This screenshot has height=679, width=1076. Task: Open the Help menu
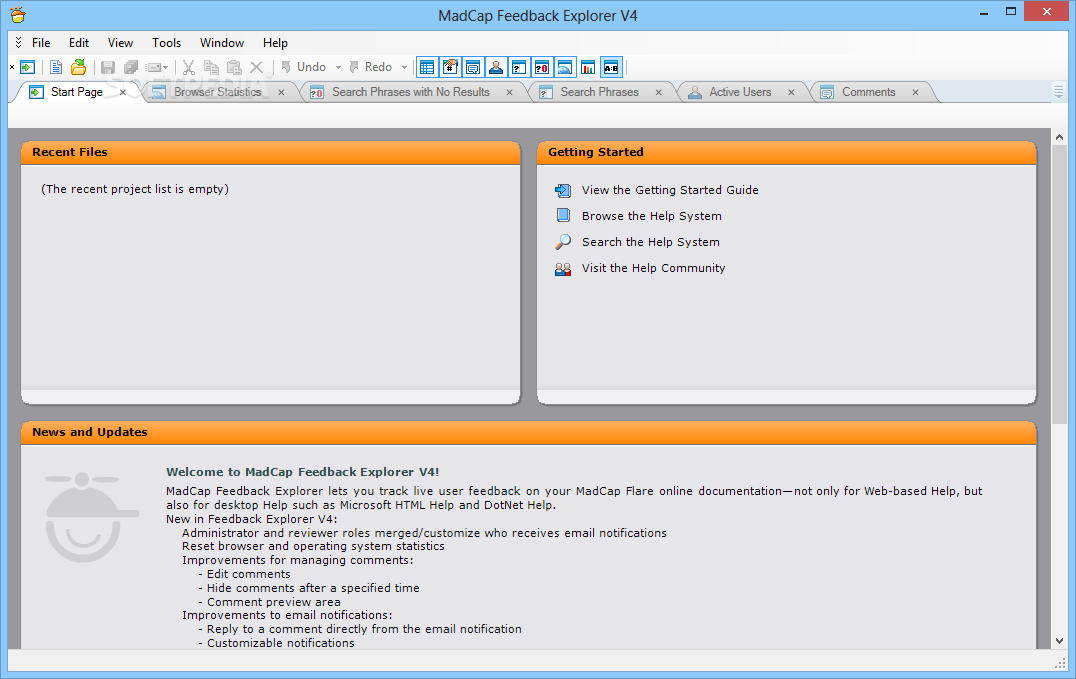275,43
